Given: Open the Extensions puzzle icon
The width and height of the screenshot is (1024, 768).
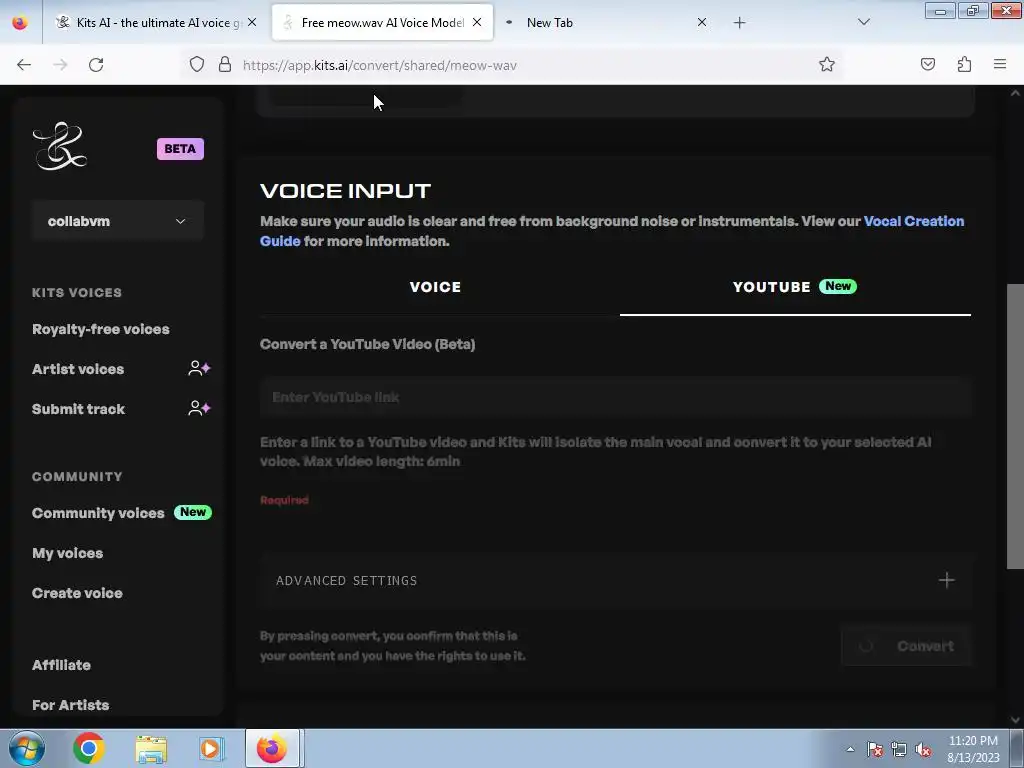Looking at the screenshot, I should click(x=964, y=64).
